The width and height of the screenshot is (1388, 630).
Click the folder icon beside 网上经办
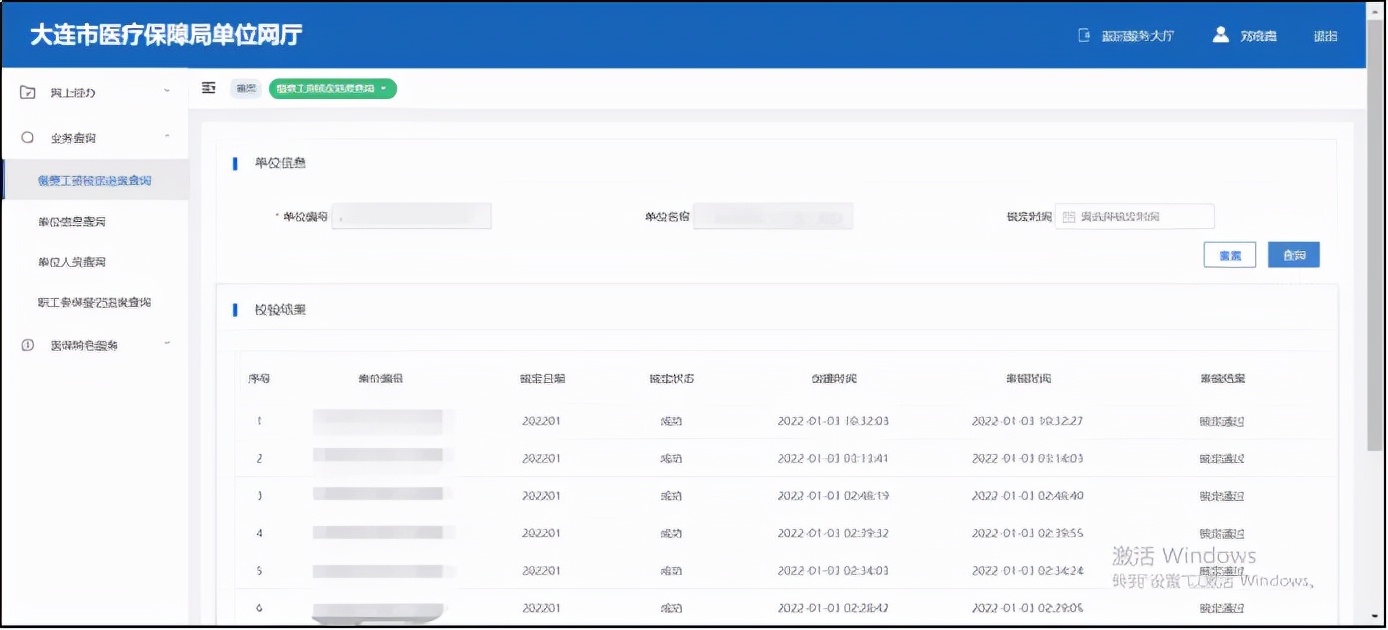point(28,92)
